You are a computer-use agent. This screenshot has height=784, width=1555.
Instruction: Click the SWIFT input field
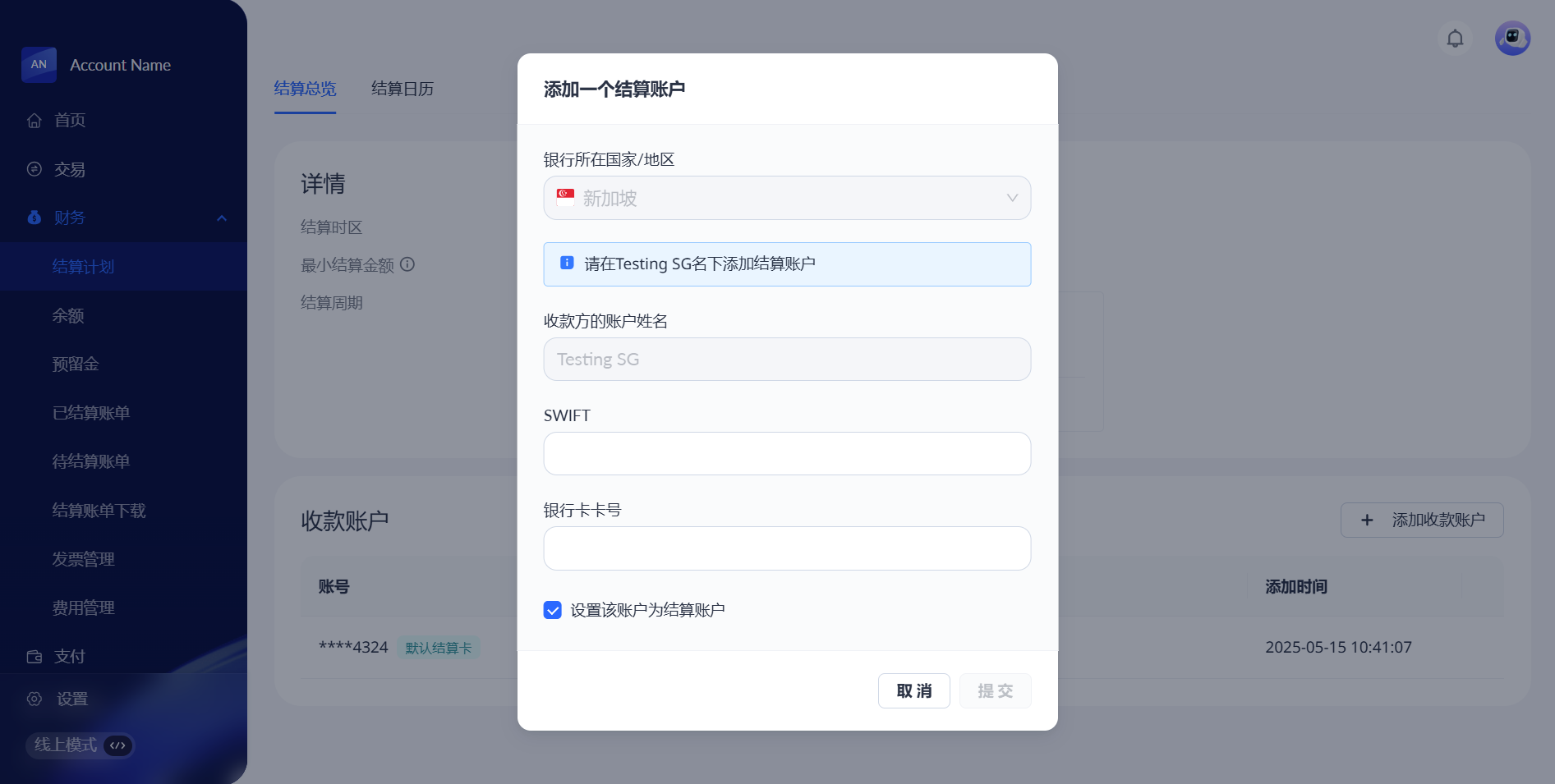[x=786, y=453]
